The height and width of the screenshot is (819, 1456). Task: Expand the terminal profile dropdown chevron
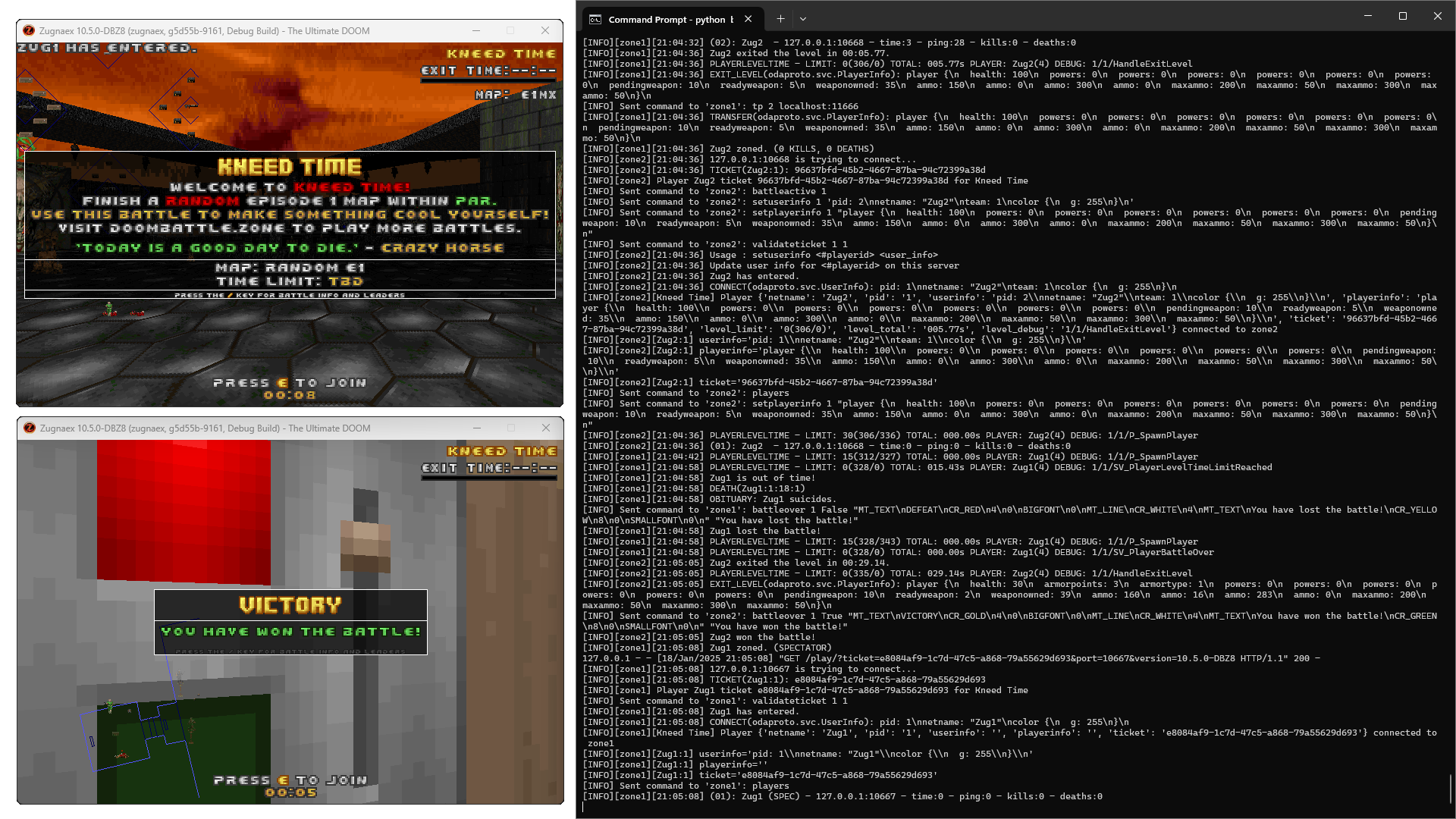click(x=803, y=19)
